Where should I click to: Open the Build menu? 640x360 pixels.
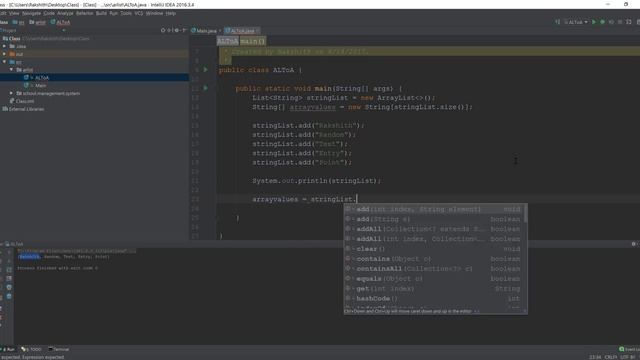101,13
